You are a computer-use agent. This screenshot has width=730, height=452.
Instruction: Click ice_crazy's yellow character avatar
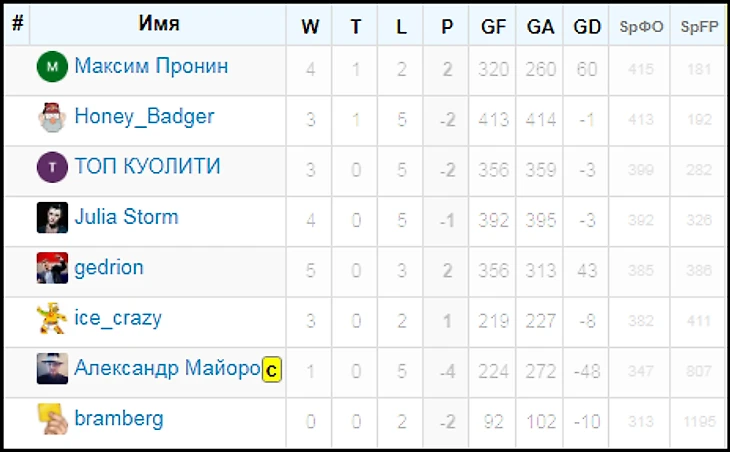coord(52,319)
